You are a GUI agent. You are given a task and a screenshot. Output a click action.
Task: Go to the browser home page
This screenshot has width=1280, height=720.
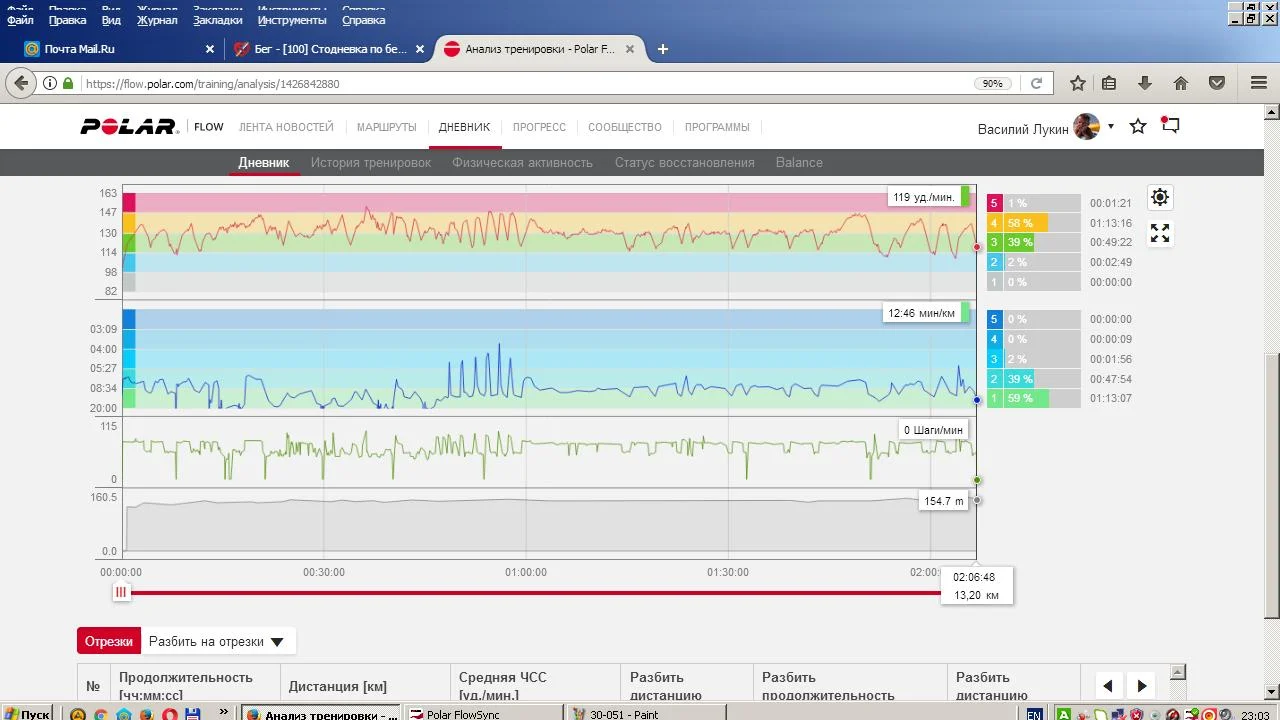coord(1180,84)
